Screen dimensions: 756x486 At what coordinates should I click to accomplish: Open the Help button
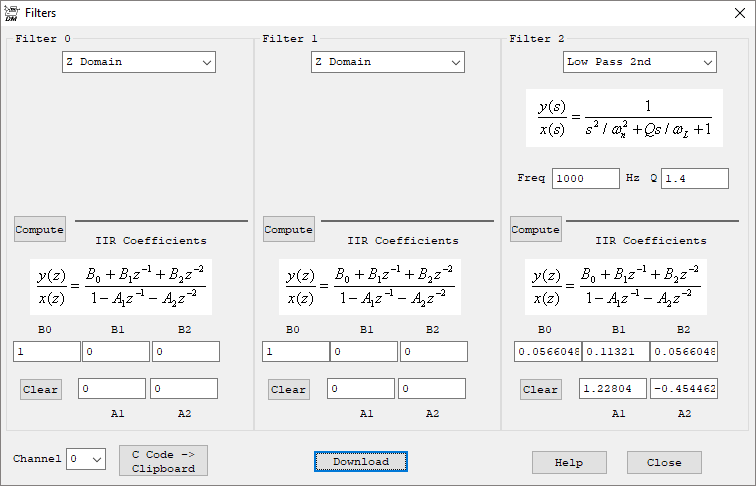click(569, 462)
